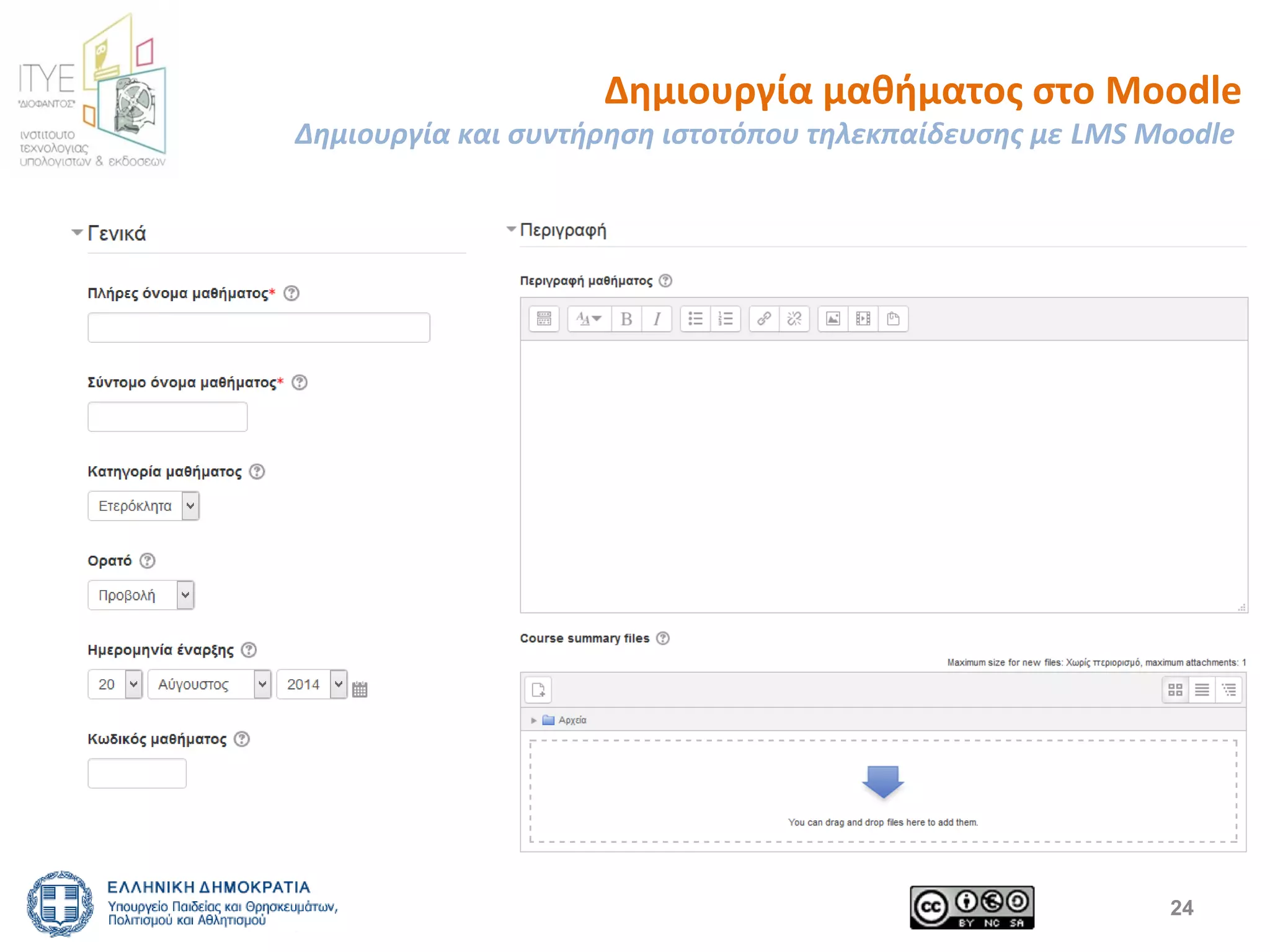Viewport: 1270px width, 952px height.
Task: Show help for Course summary files
Action: (x=663, y=638)
